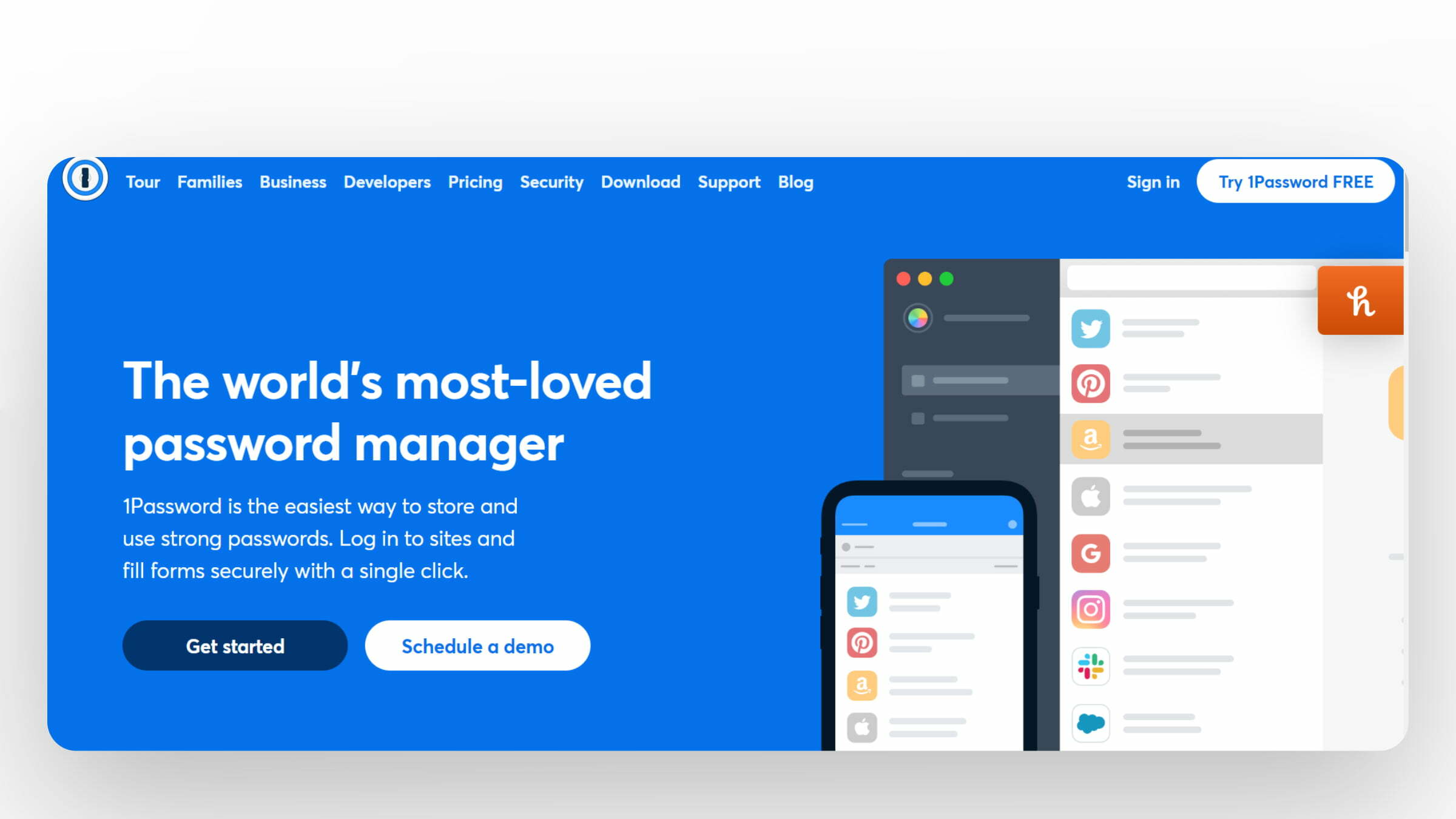Select the Pricing navigation tab
This screenshot has width=1456, height=819.
coord(475,181)
